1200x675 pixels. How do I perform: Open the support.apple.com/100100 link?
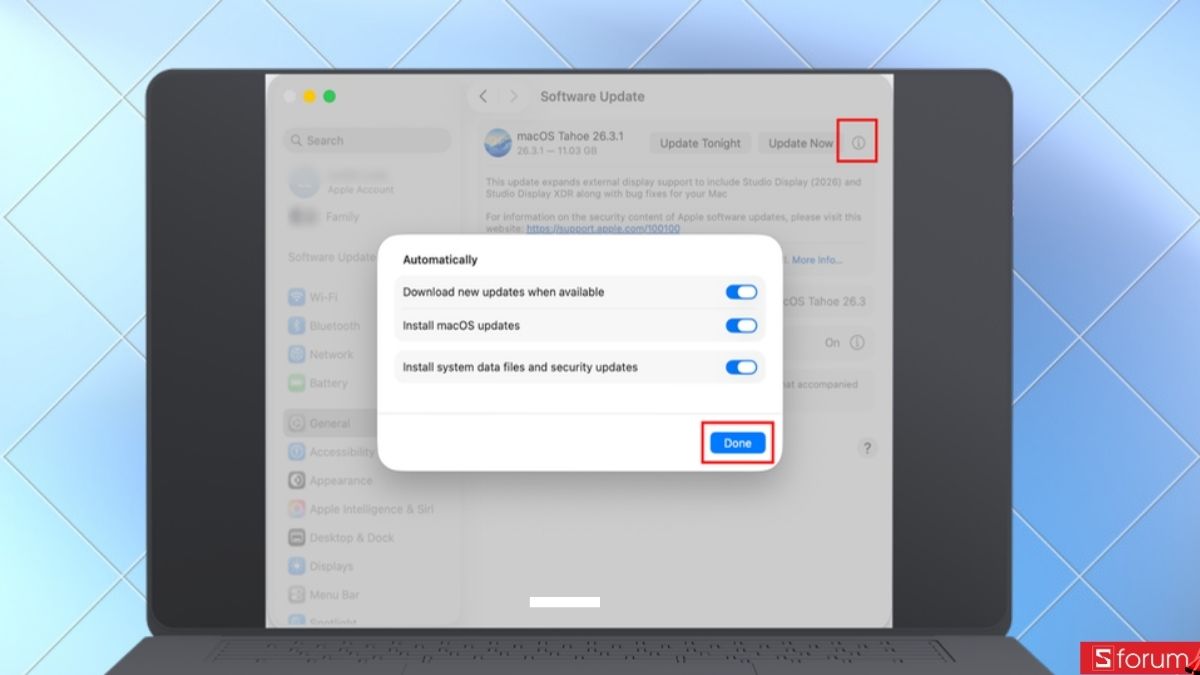tap(603, 229)
